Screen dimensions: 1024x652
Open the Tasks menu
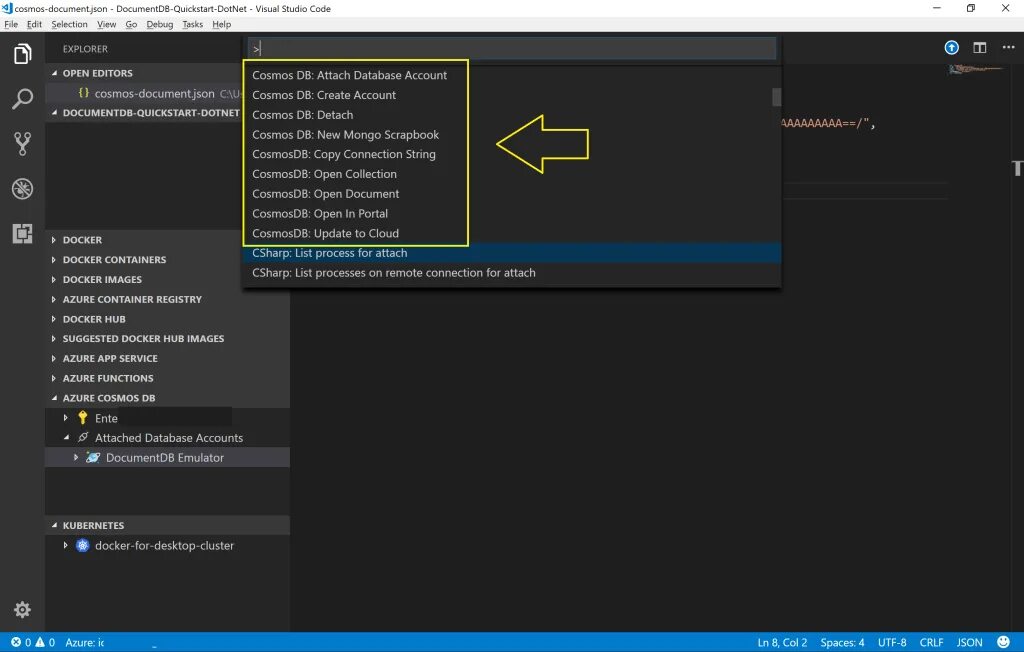tap(192, 24)
